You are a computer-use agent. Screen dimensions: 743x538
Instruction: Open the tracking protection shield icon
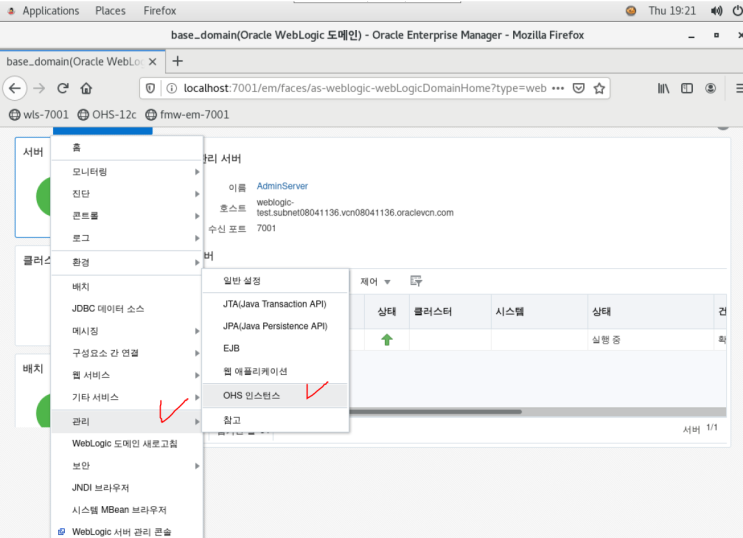tap(150, 88)
